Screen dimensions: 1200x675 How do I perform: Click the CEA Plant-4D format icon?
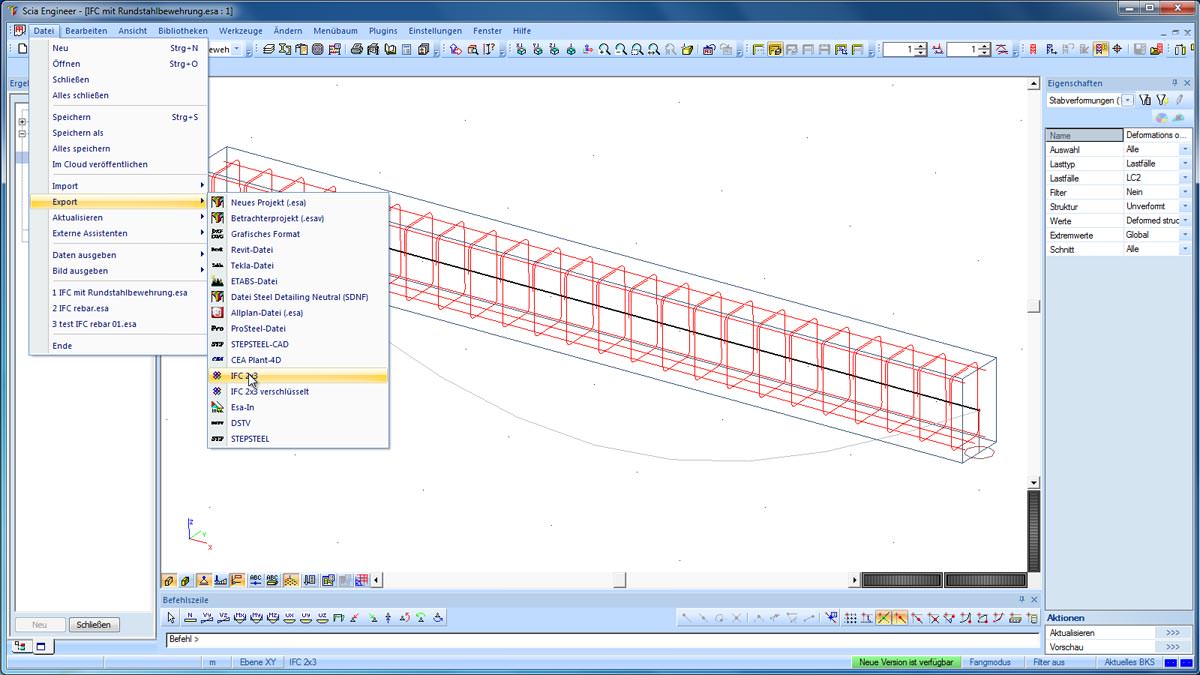[217, 360]
